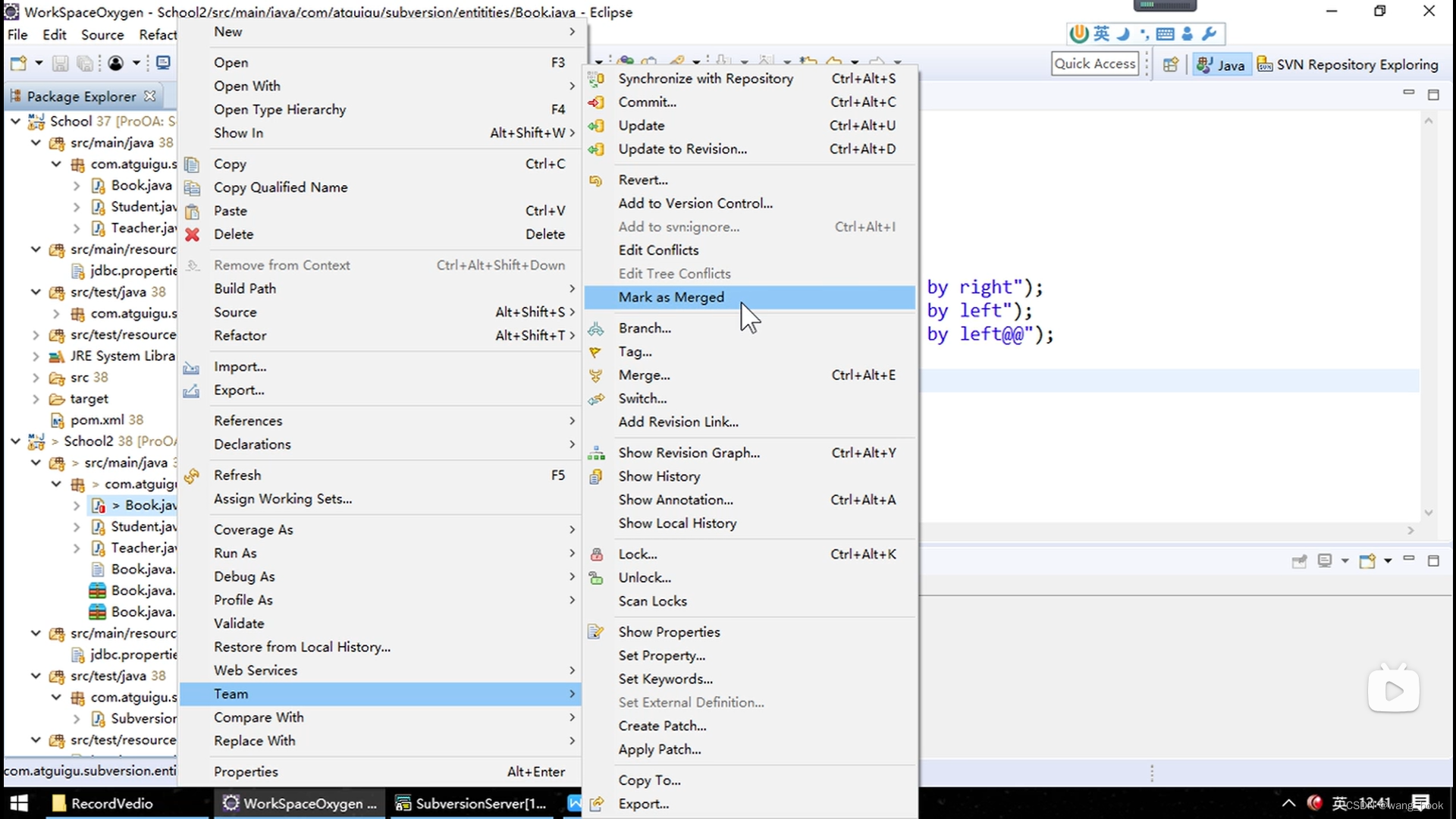Click the video play overlay button
This screenshot has height=819, width=1456.
click(1394, 690)
